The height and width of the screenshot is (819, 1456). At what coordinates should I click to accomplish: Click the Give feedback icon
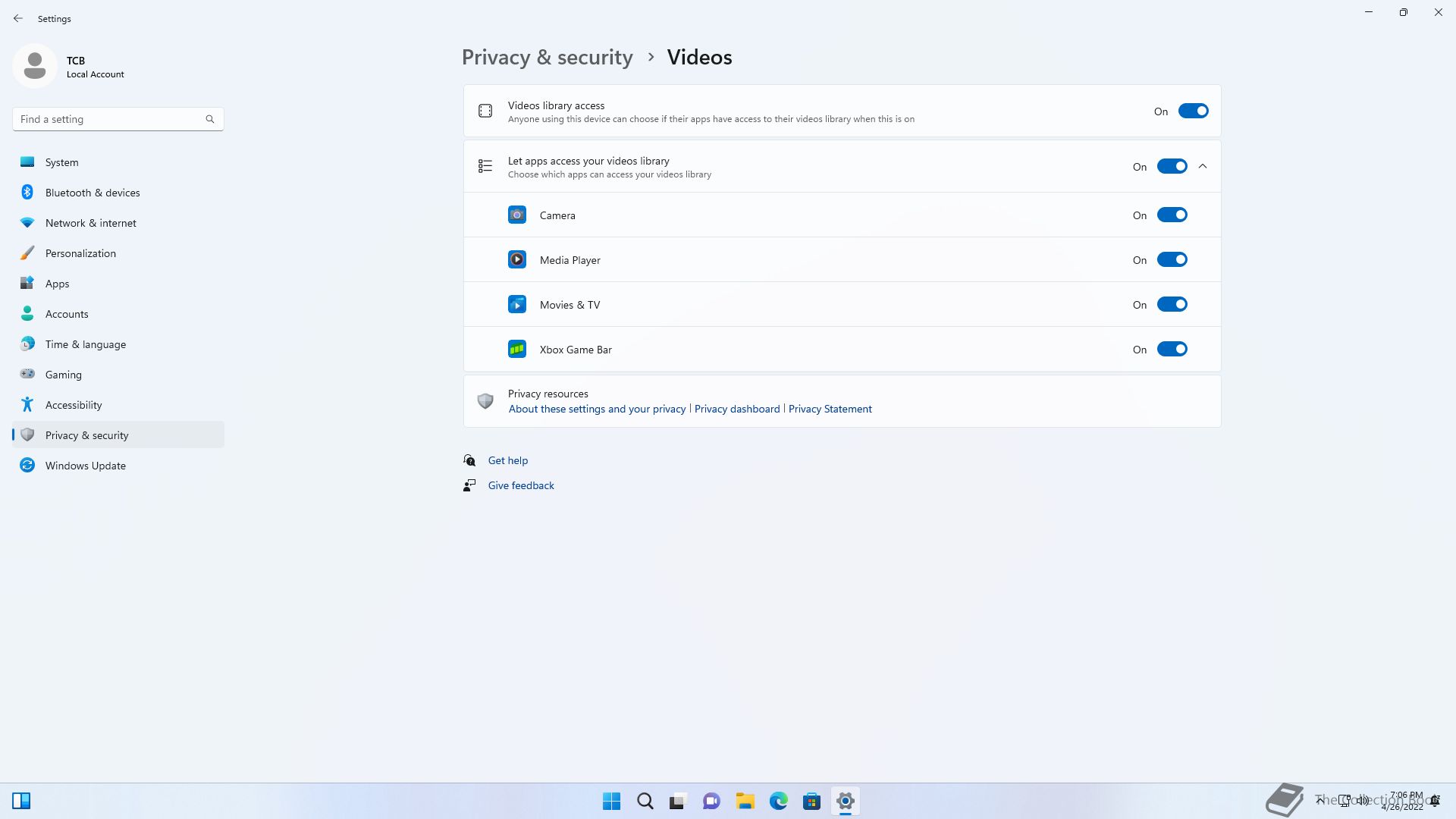(469, 485)
